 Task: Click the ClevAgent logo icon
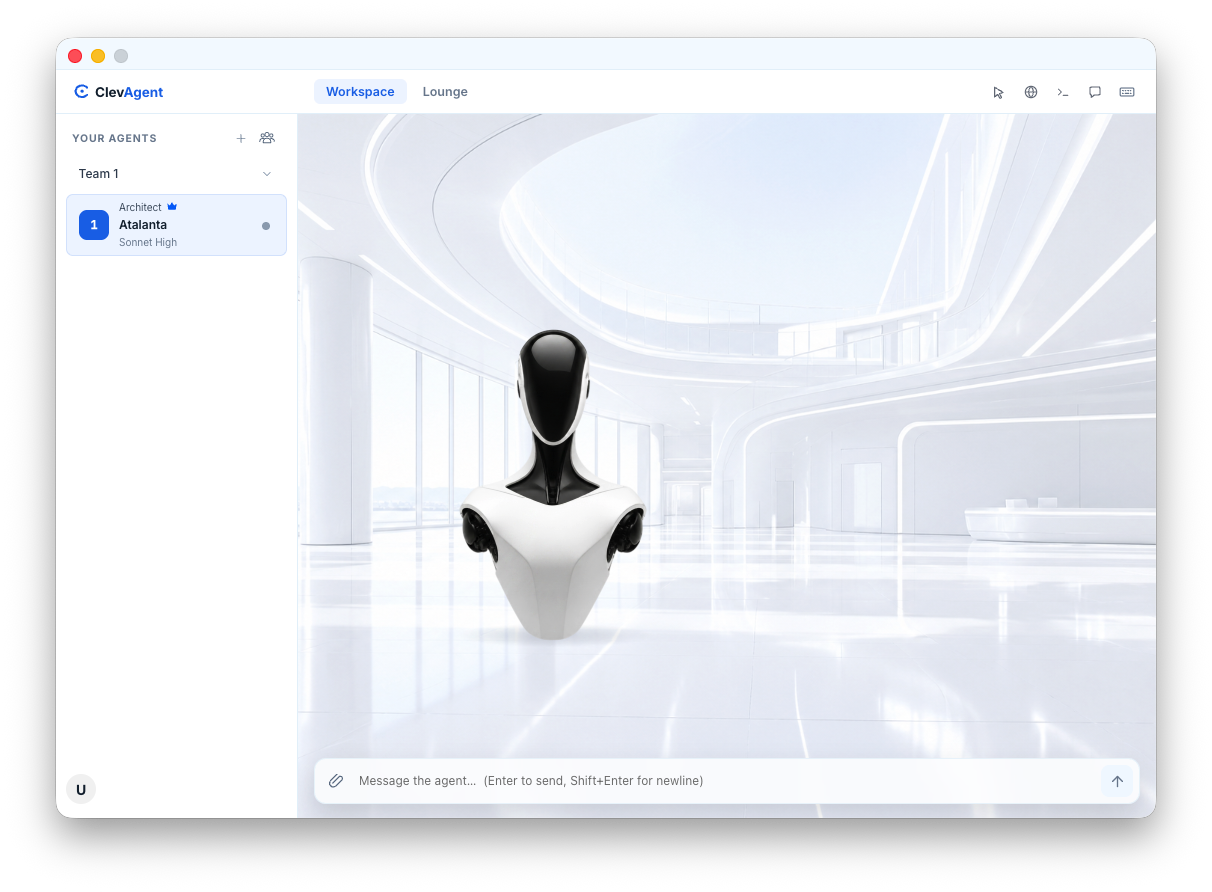tap(82, 92)
